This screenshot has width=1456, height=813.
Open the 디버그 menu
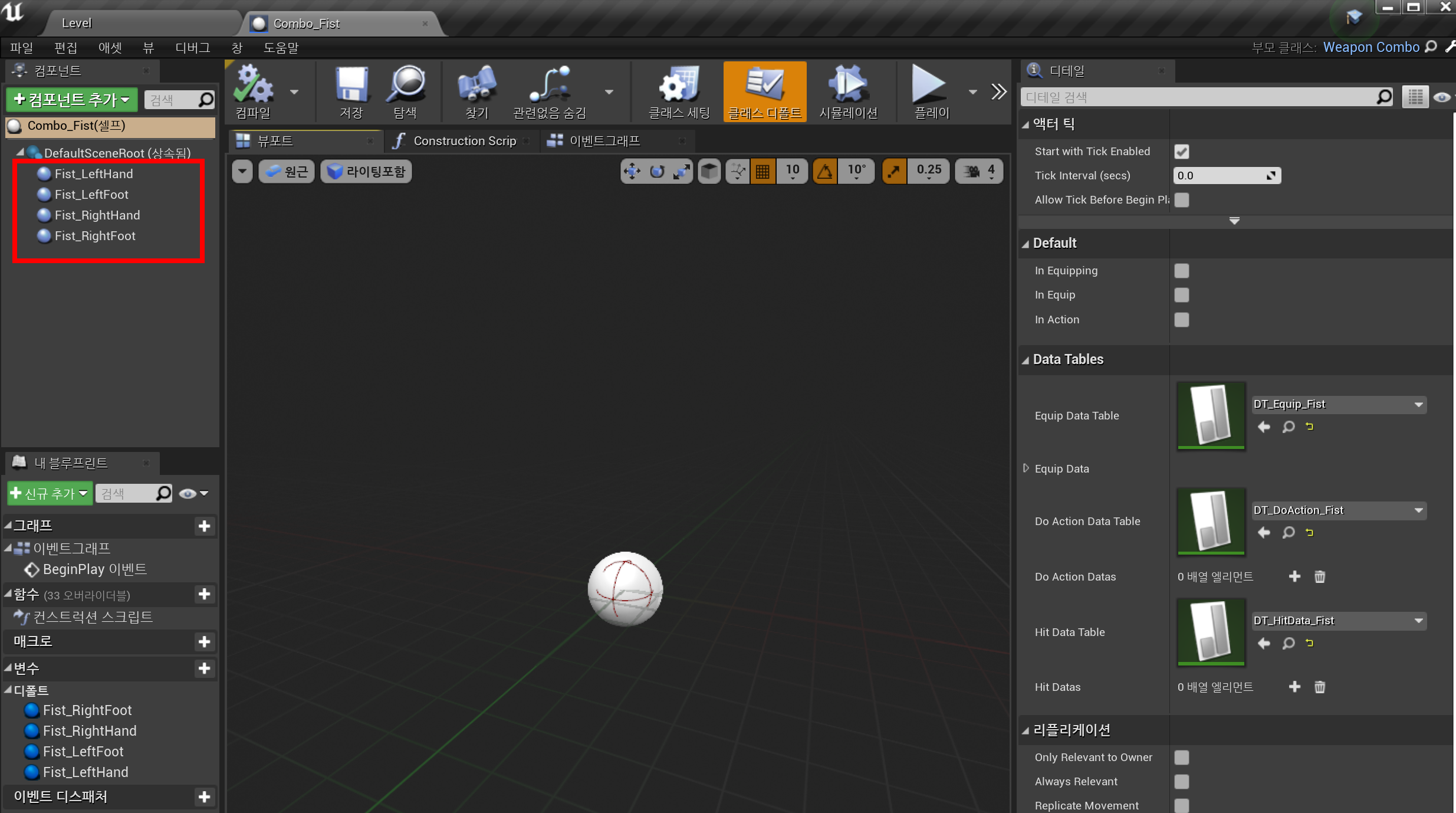click(192, 48)
